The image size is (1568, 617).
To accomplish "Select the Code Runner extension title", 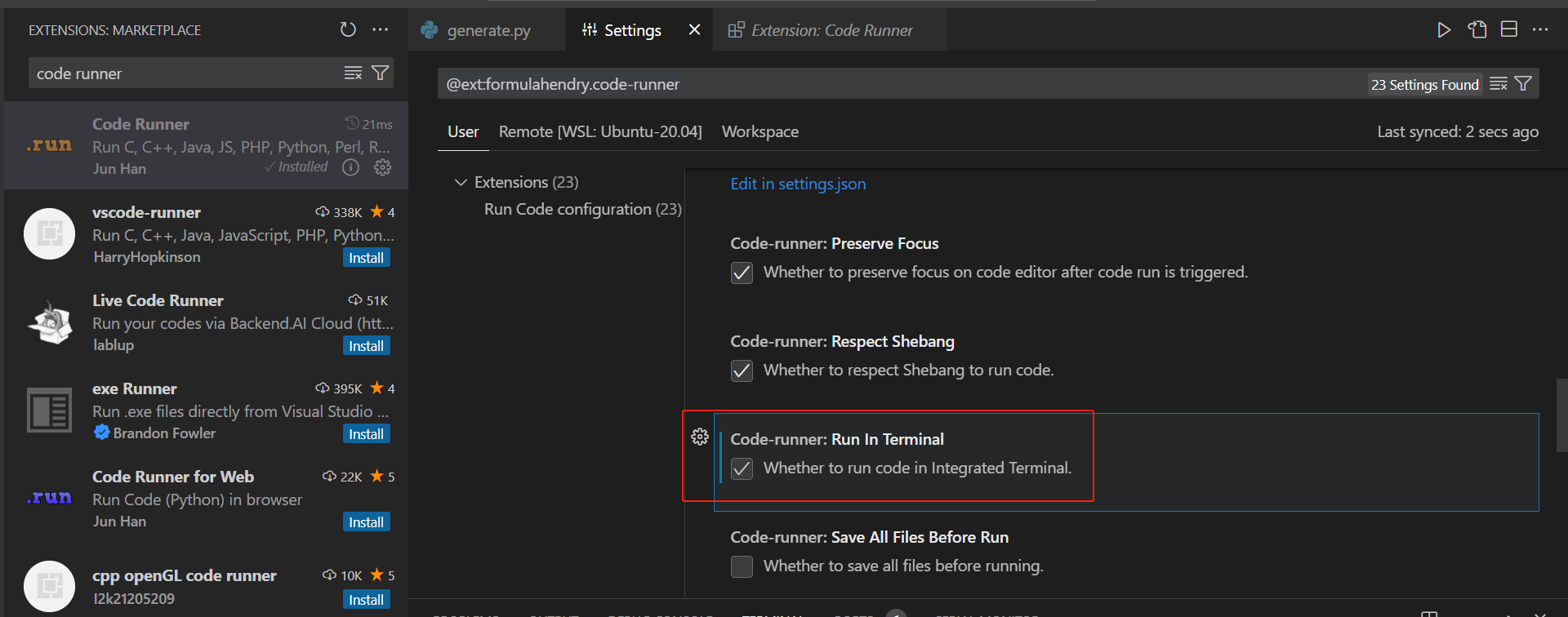I will click(x=140, y=124).
